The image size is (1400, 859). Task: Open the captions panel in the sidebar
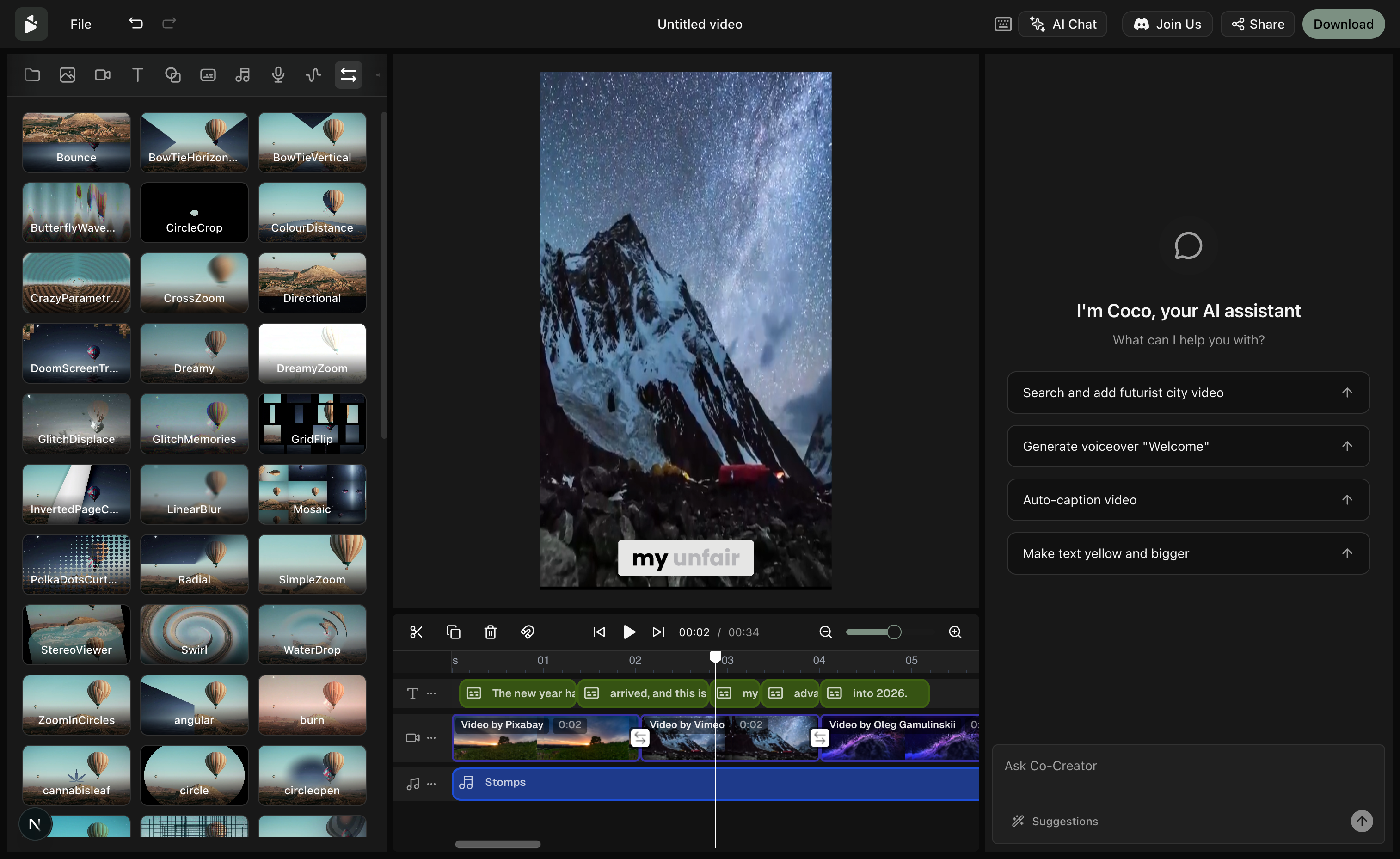click(208, 74)
